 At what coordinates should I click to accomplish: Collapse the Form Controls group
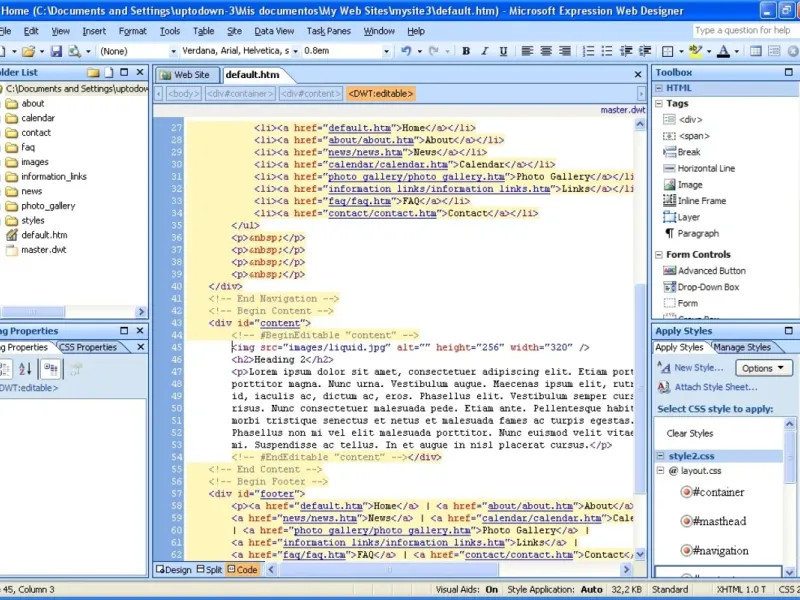pos(659,255)
